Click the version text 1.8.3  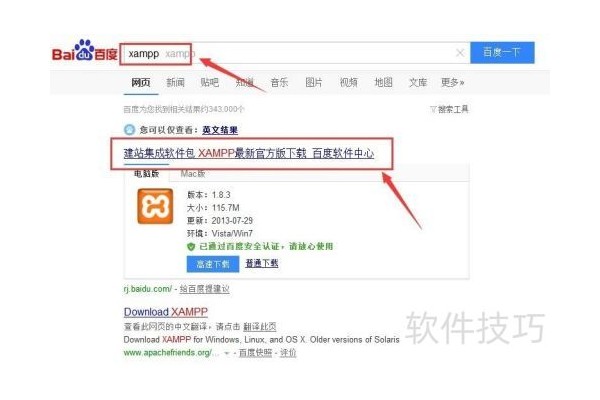click(x=221, y=195)
